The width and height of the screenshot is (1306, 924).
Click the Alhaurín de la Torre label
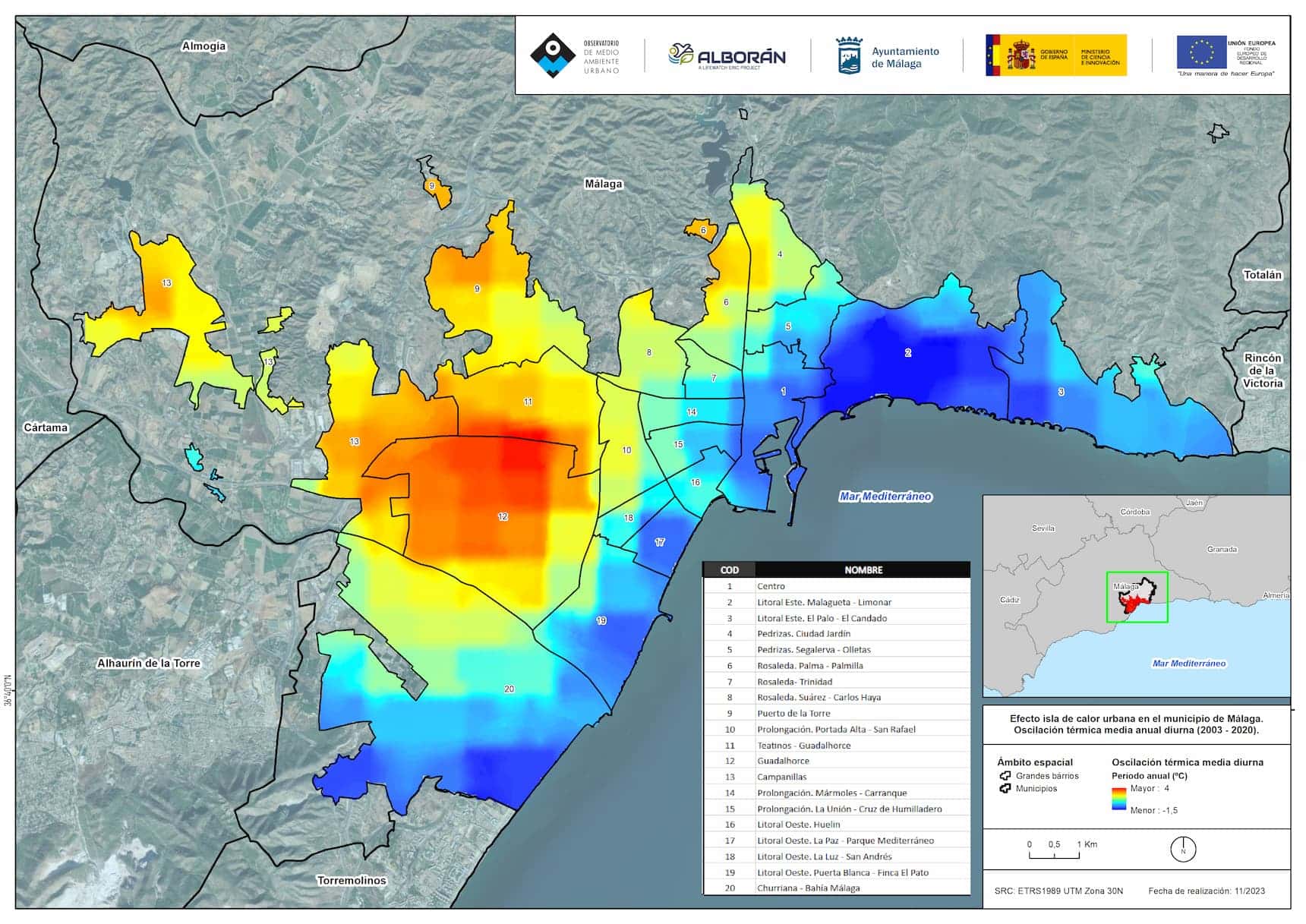(149, 664)
